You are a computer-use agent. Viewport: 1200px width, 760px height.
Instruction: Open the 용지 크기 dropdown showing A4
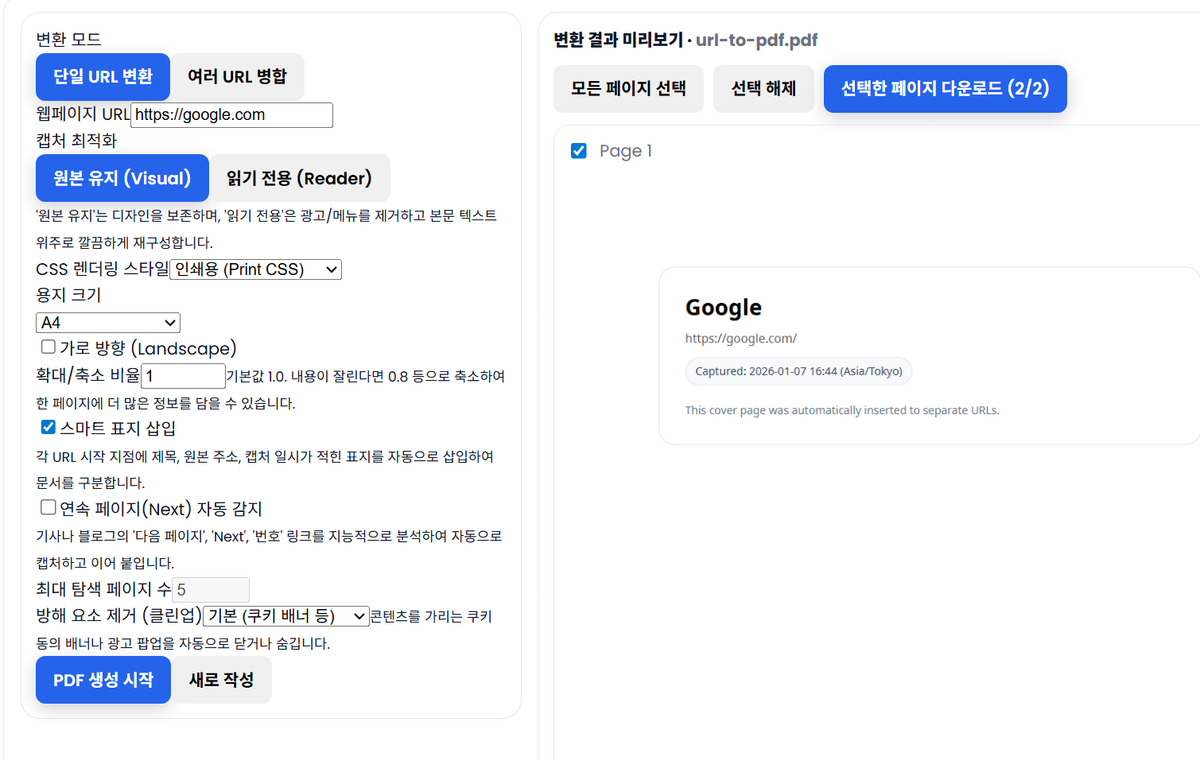click(x=107, y=322)
